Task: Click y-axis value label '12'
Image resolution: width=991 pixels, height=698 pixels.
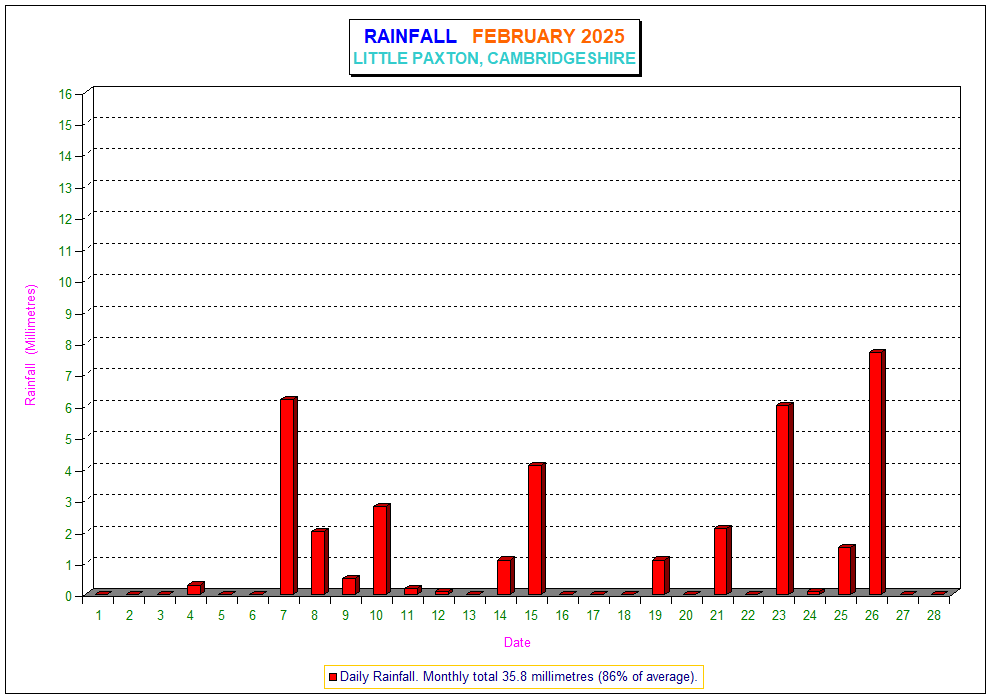Action: [x=66, y=219]
